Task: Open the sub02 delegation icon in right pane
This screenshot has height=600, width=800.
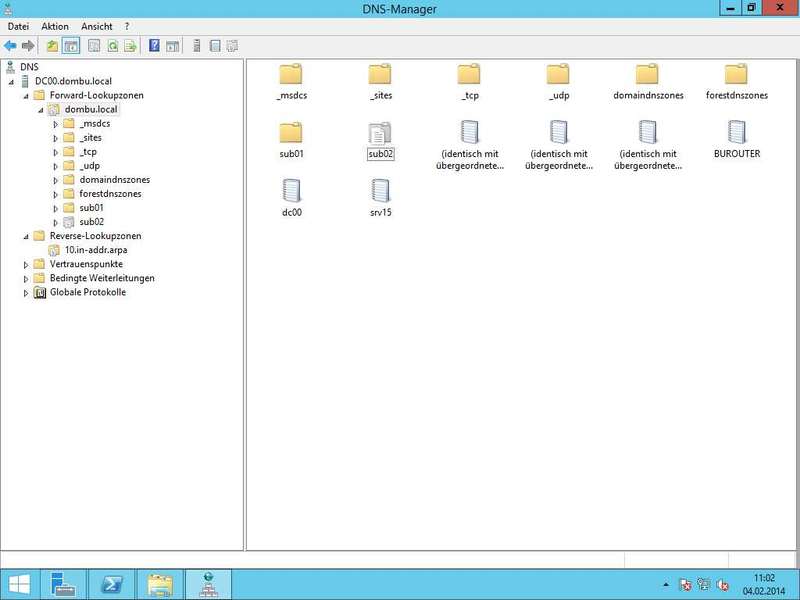Action: 380,132
